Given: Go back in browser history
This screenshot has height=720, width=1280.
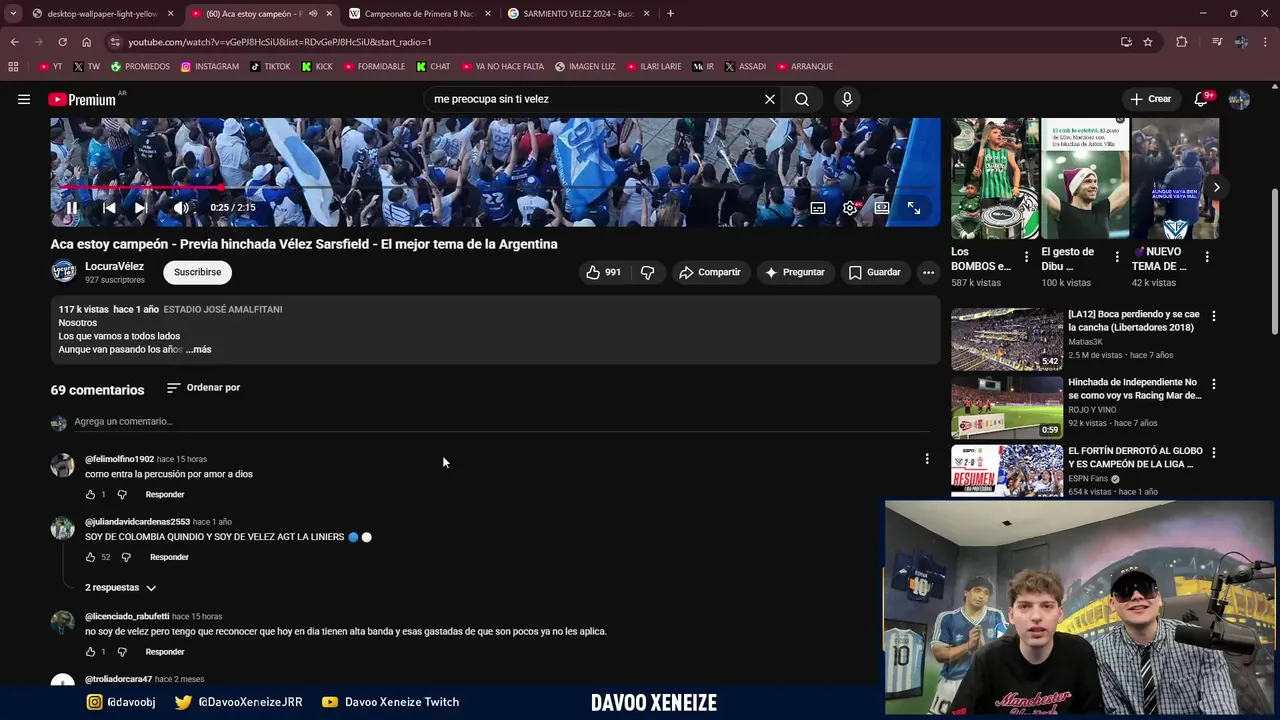Looking at the screenshot, I should (14, 42).
